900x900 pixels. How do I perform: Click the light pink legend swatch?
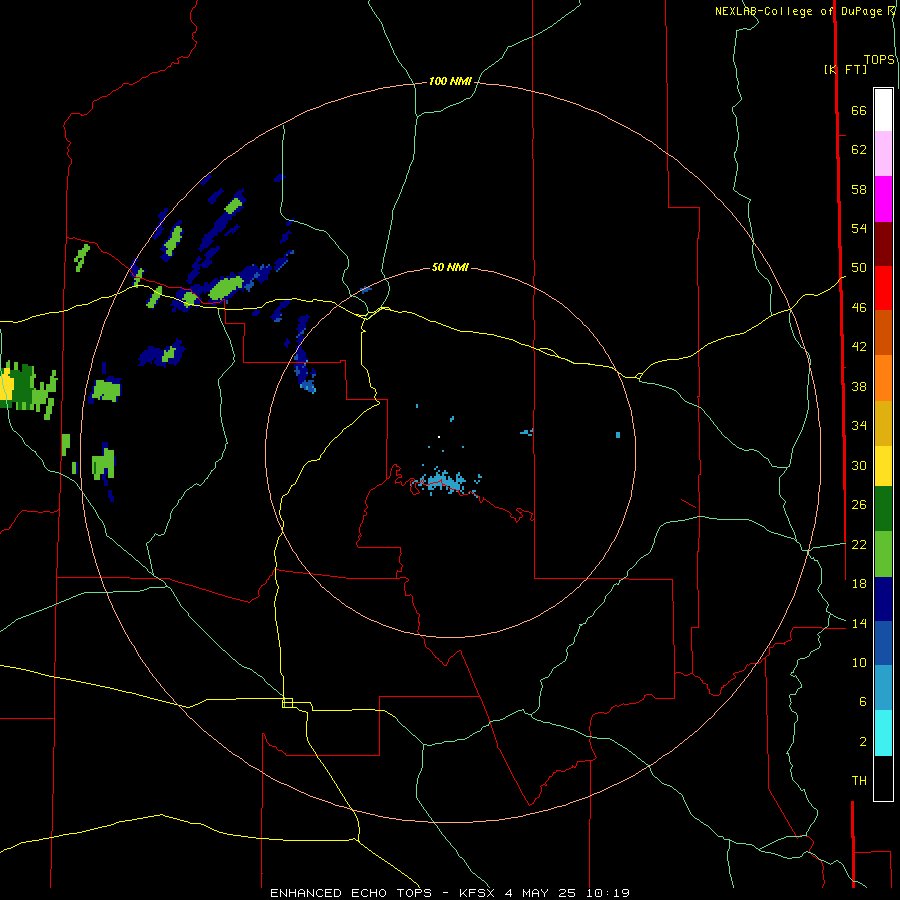coord(883,153)
